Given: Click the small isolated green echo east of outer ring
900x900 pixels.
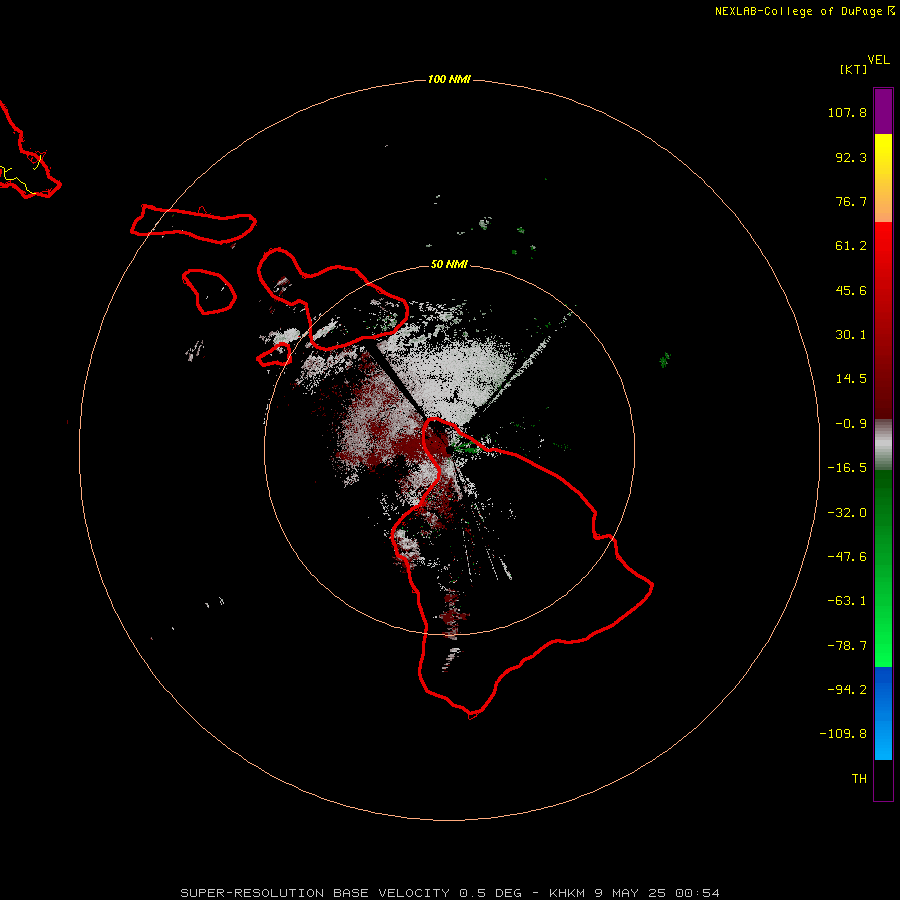Looking at the screenshot, I should click(x=665, y=360).
